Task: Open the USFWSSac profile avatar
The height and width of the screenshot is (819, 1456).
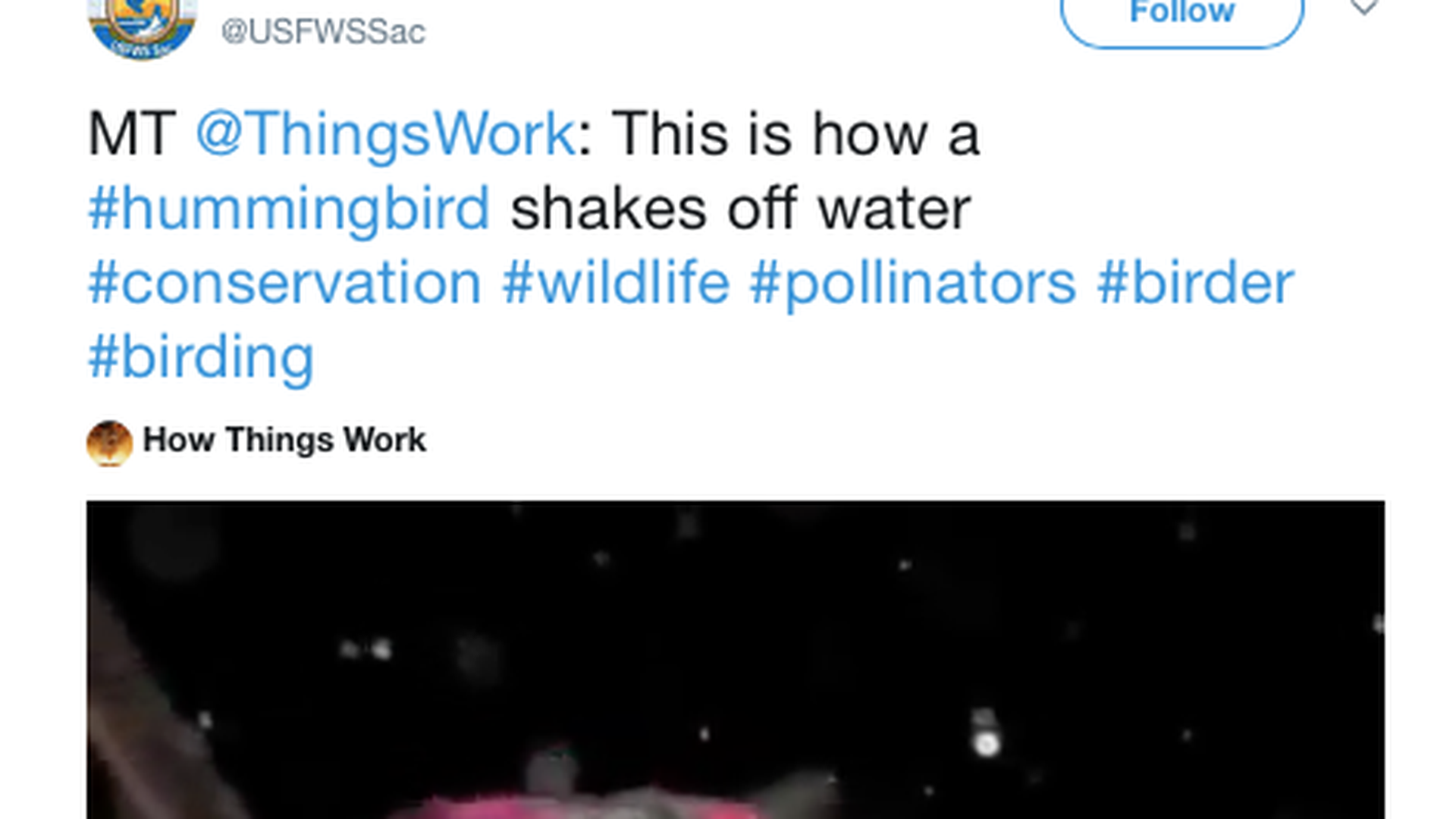Action: [x=143, y=27]
